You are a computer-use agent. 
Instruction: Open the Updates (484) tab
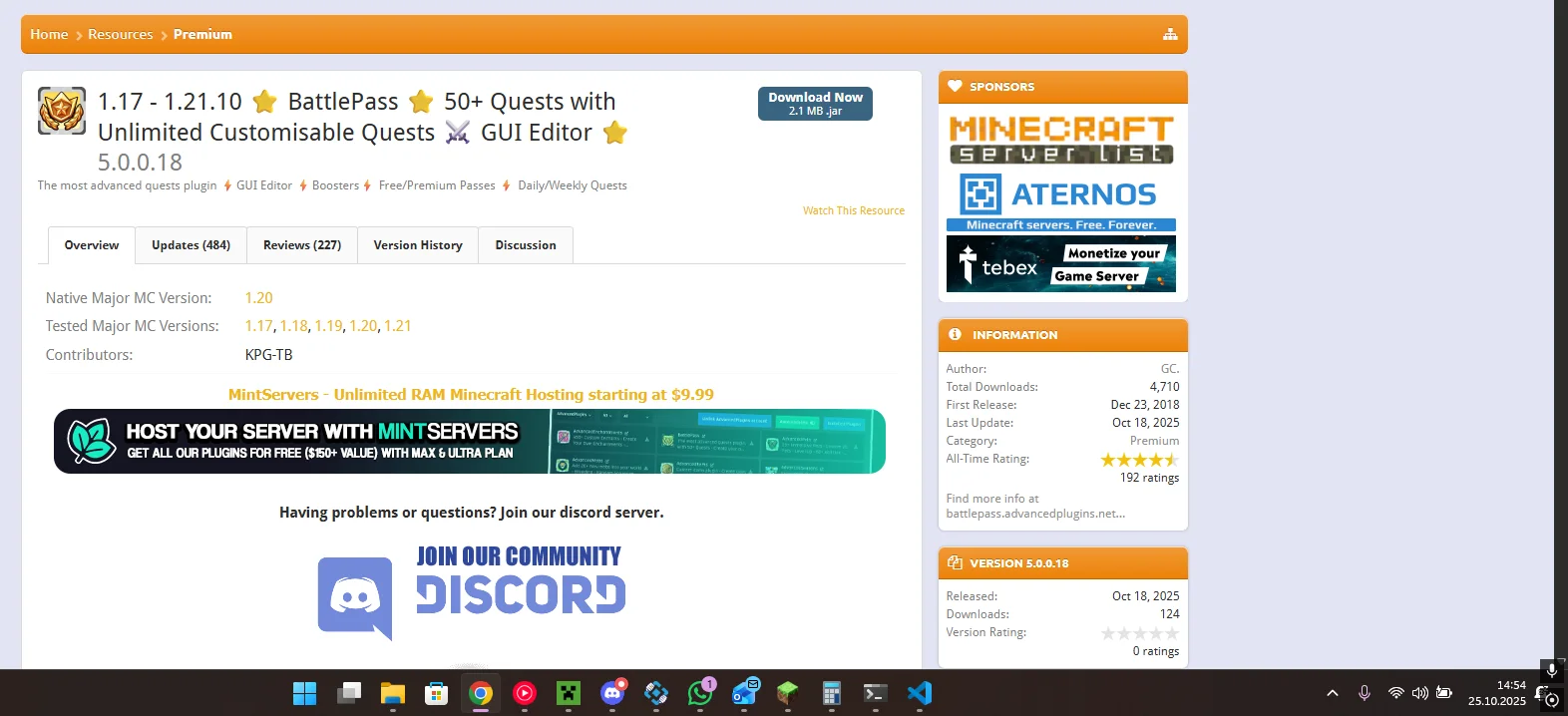(191, 245)
